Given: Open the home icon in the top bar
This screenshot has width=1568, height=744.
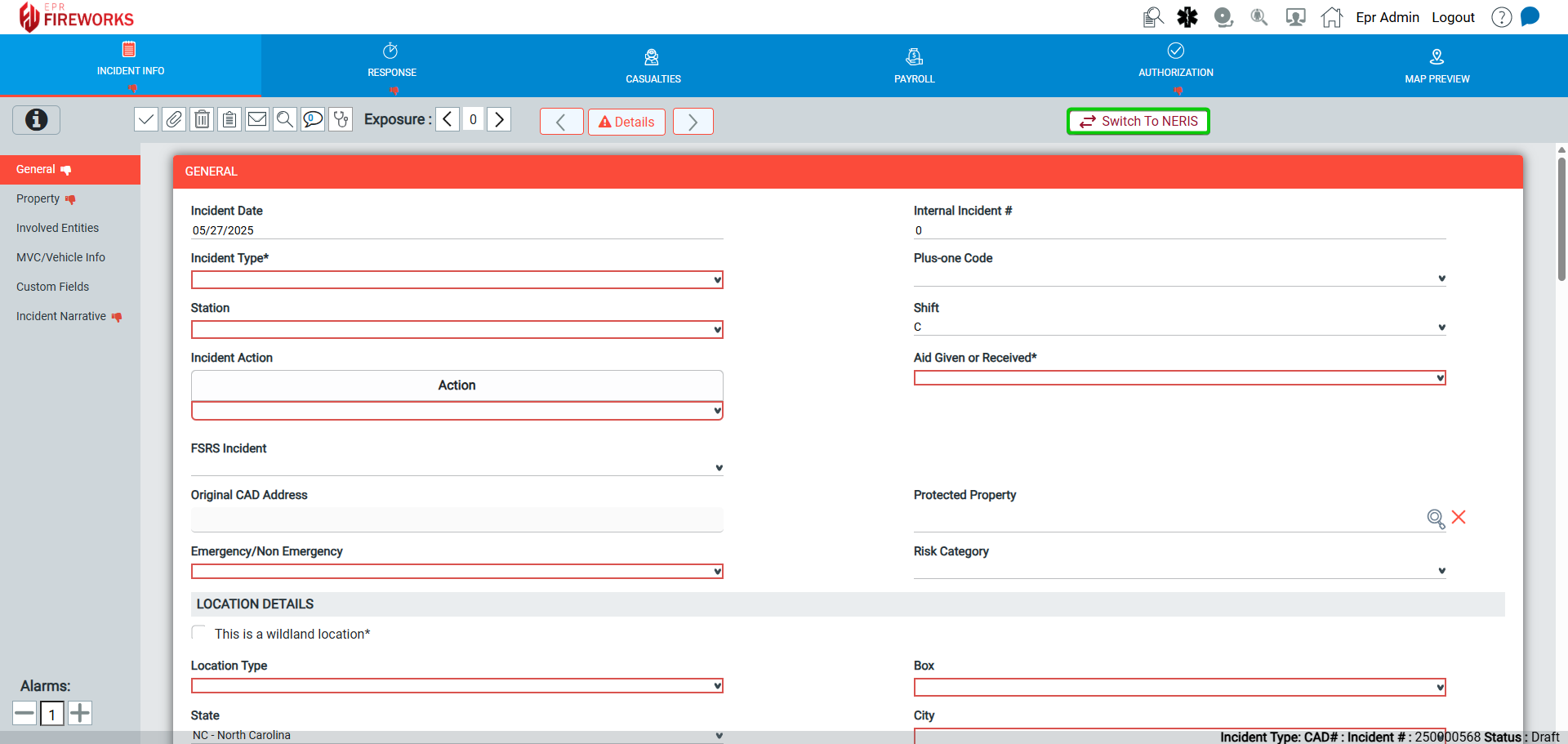Looking at the screenshot, I should pos(1331,16).
